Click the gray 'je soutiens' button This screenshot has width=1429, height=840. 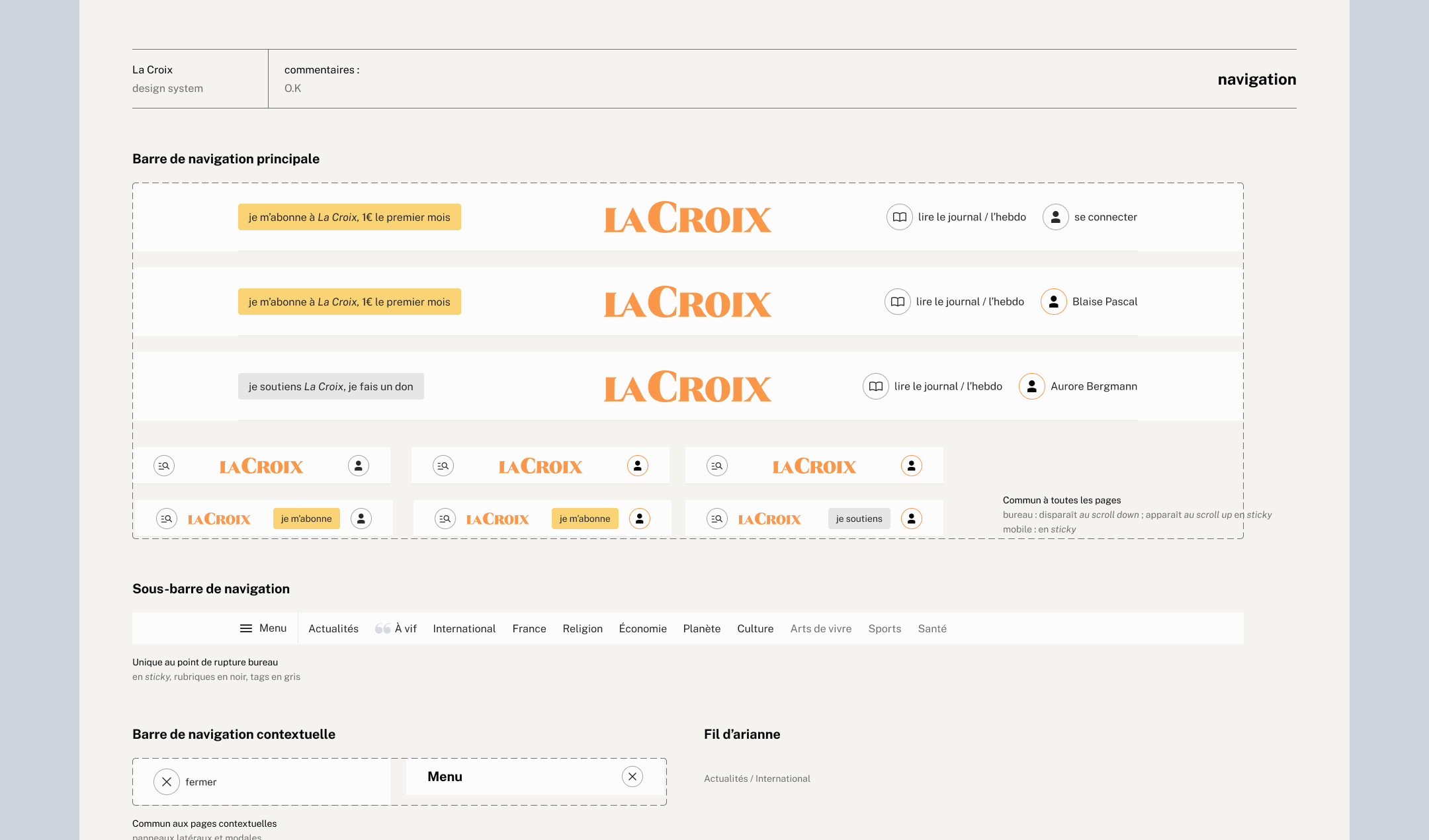coord(859,519)
